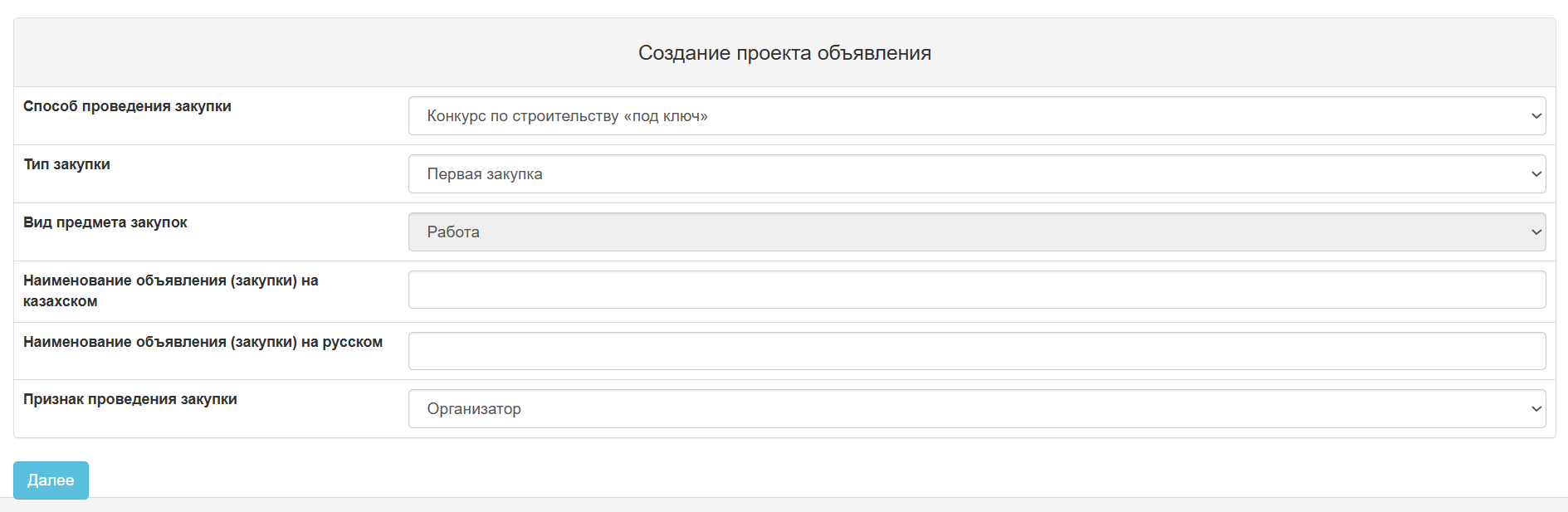Expand the Тип закупки dropdown
This screenshot has height=512, width=1568.
point(976,174)
